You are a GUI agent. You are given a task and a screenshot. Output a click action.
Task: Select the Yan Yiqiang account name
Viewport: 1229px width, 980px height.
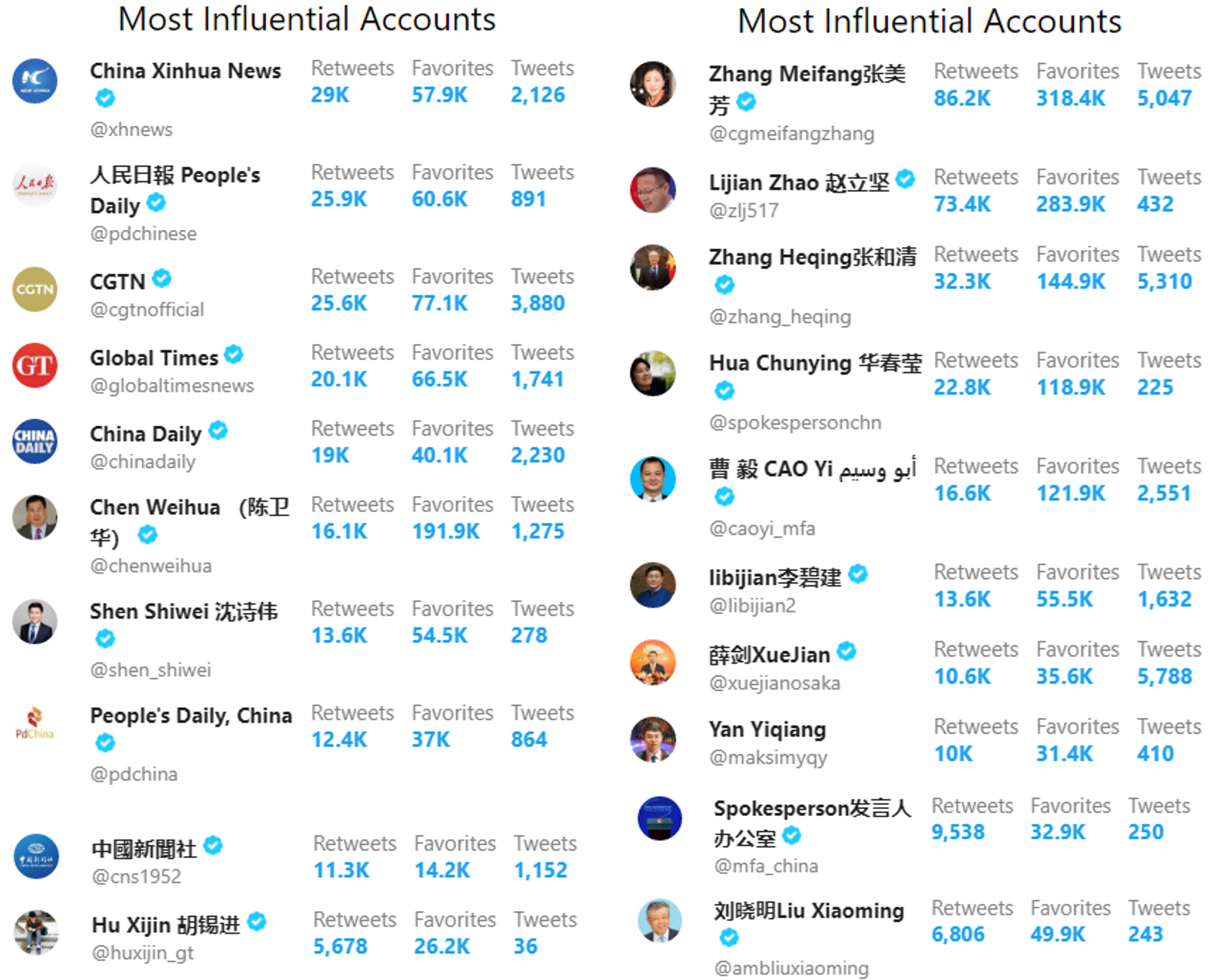coord(767,729)
